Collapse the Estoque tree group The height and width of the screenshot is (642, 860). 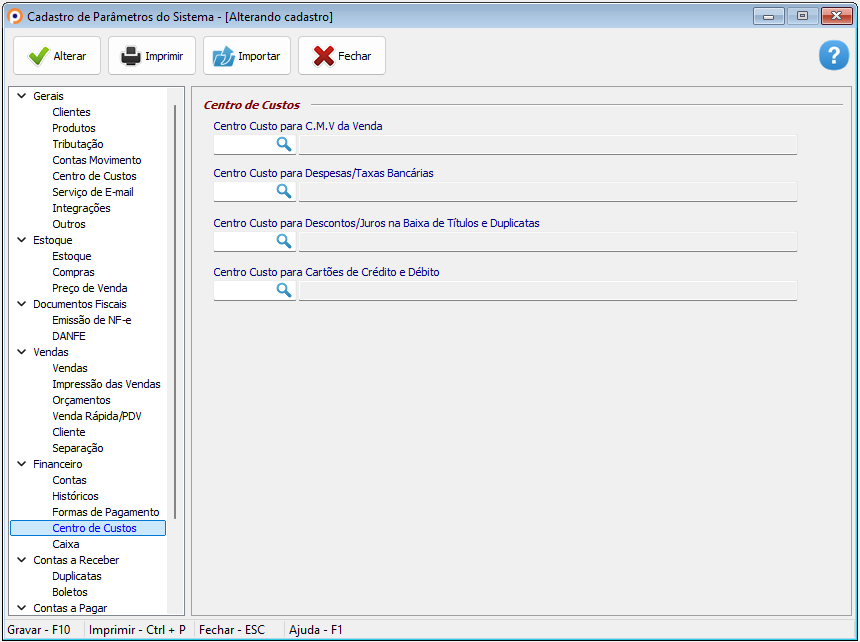click(x=22, y=240)
